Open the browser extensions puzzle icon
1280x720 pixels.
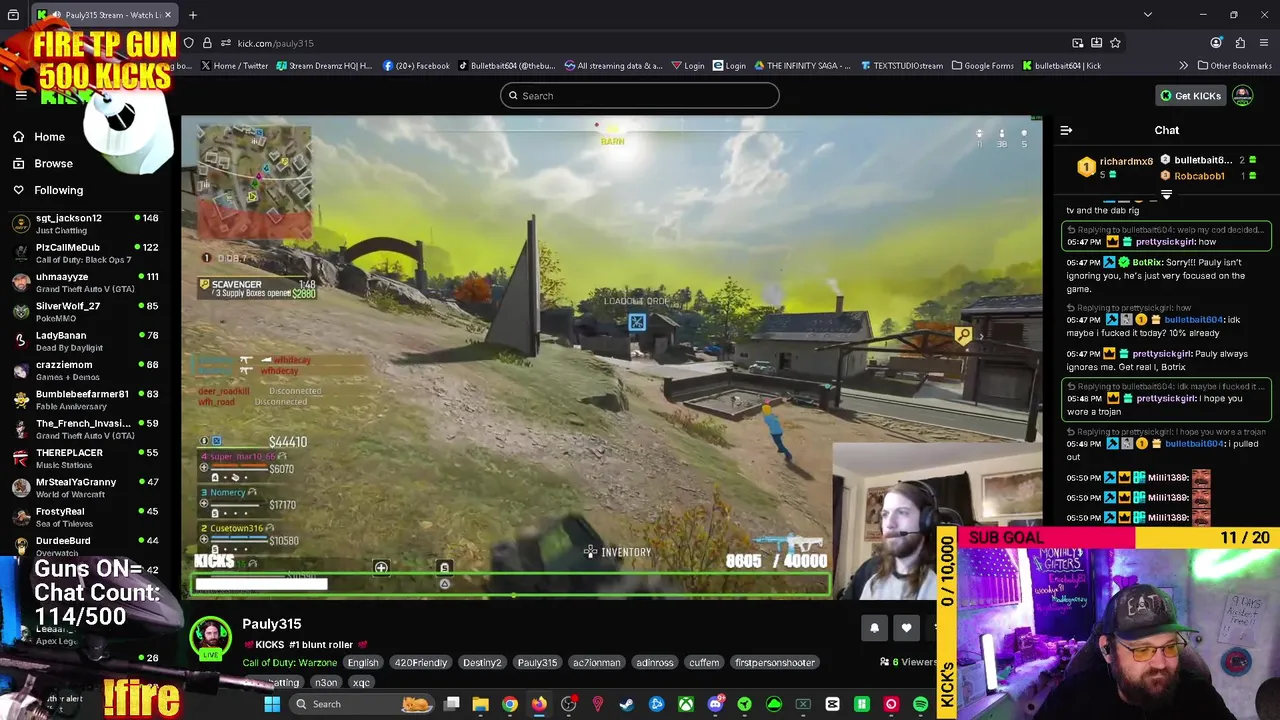coord(1240,43)
